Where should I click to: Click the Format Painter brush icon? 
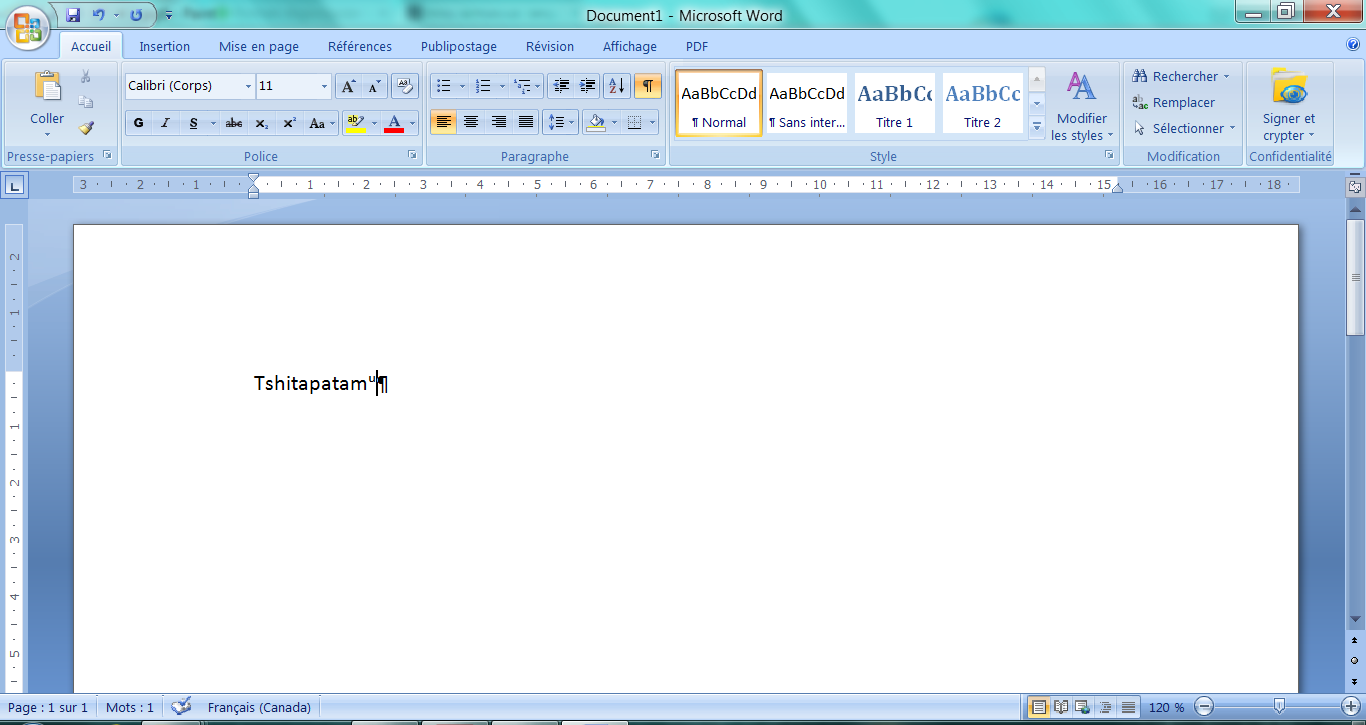point(86,128)
